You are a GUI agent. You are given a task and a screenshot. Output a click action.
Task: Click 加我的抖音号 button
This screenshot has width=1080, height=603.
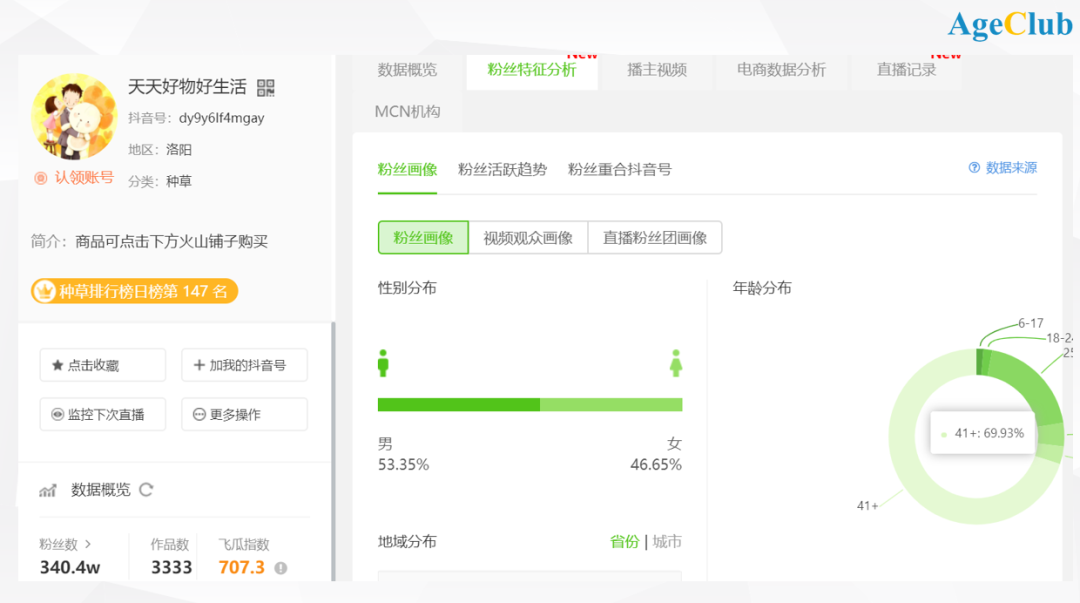[x=244, y=365]
